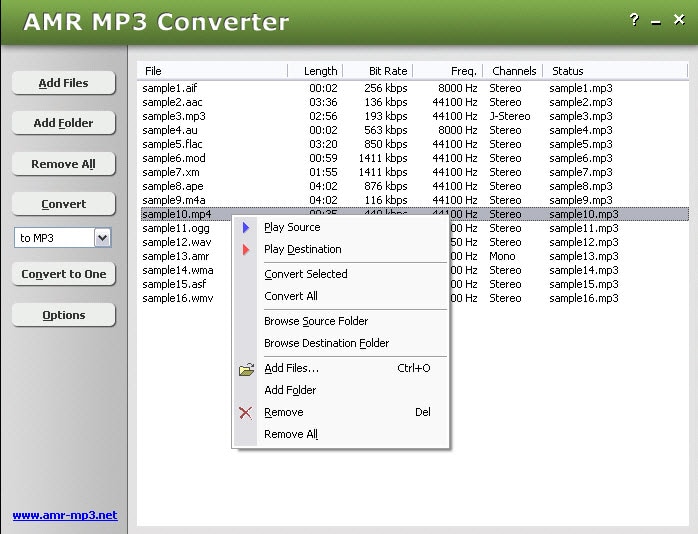Sort by the Channels column header

[x=513, y=71]
